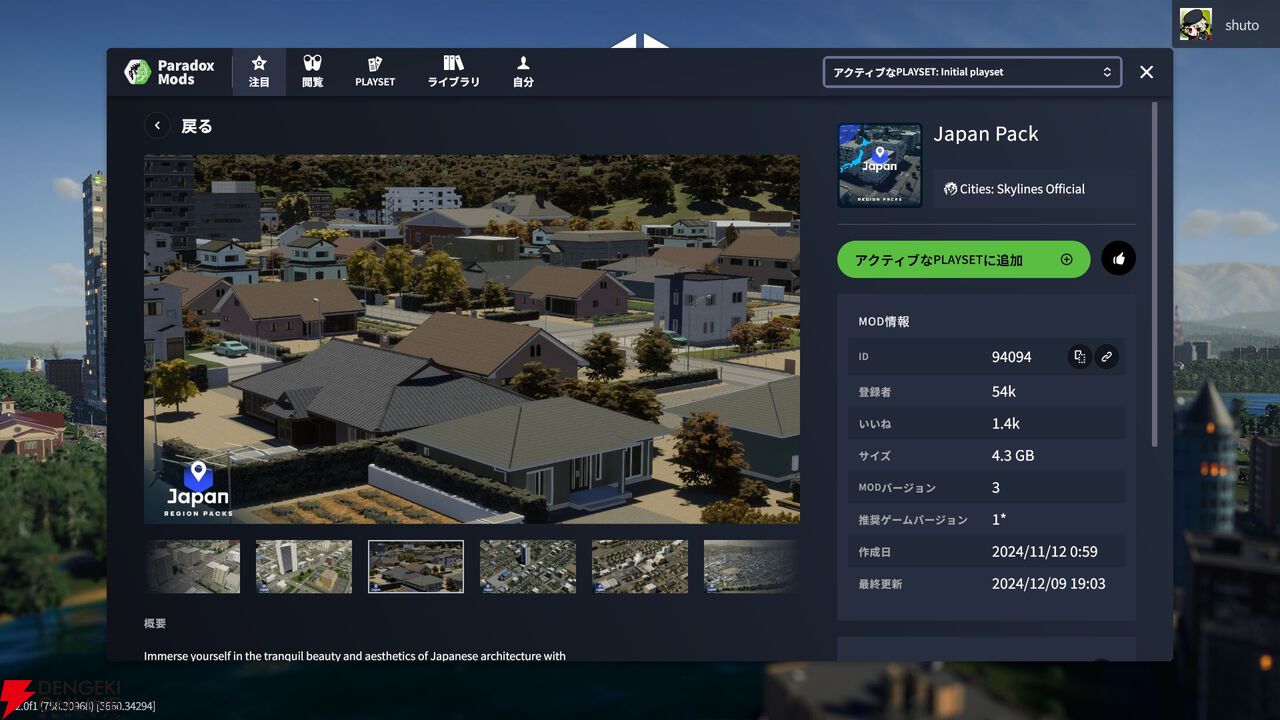
Task: Click the 4.3 GB size value
Action: (x=1013, y=456)
